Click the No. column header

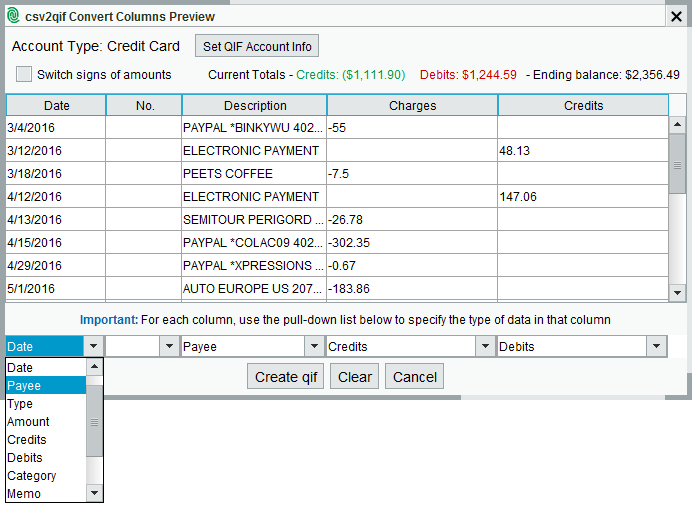144,106
